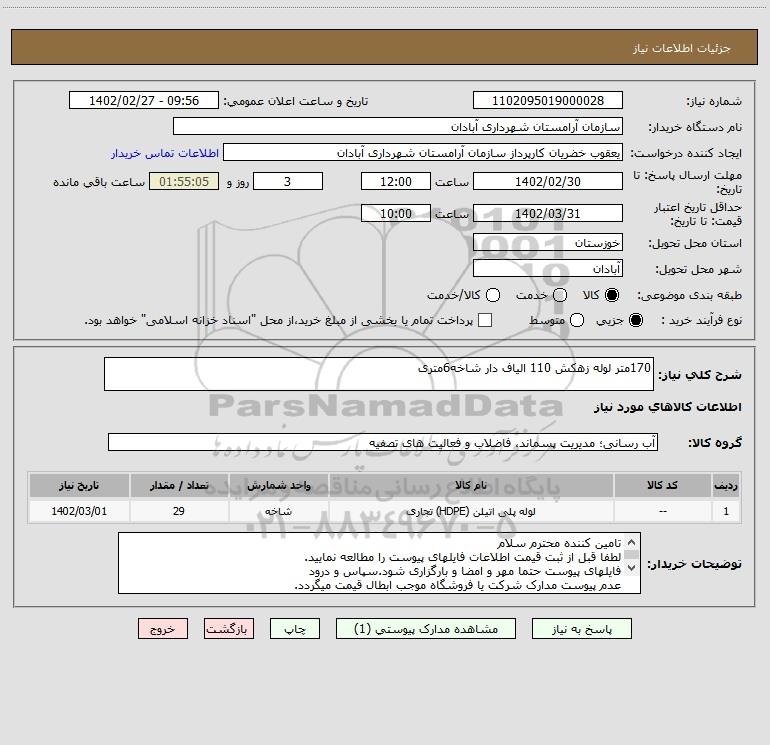
Task: Click the remaining time counter 01:55:05
Action: coord(184,181)
